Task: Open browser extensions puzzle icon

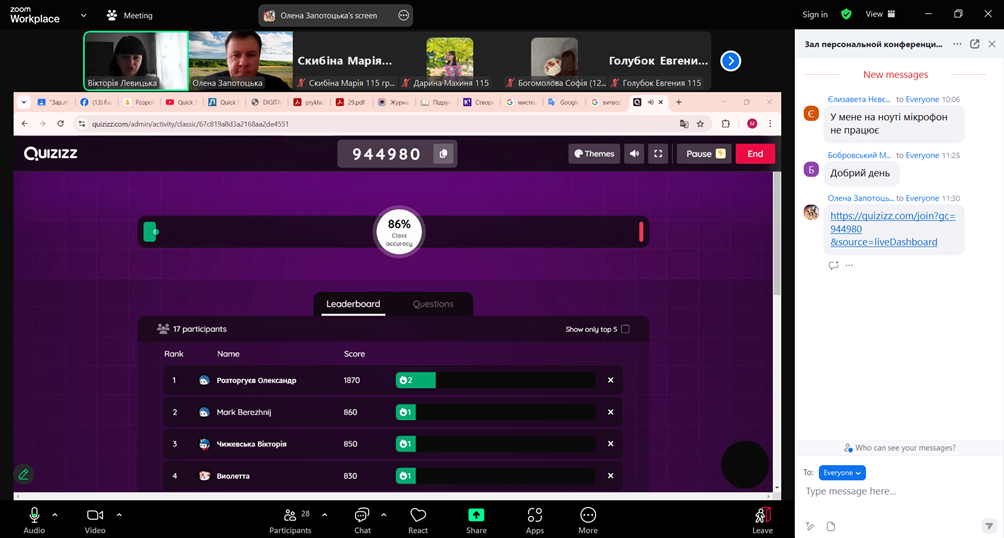Action: point(725,124)
